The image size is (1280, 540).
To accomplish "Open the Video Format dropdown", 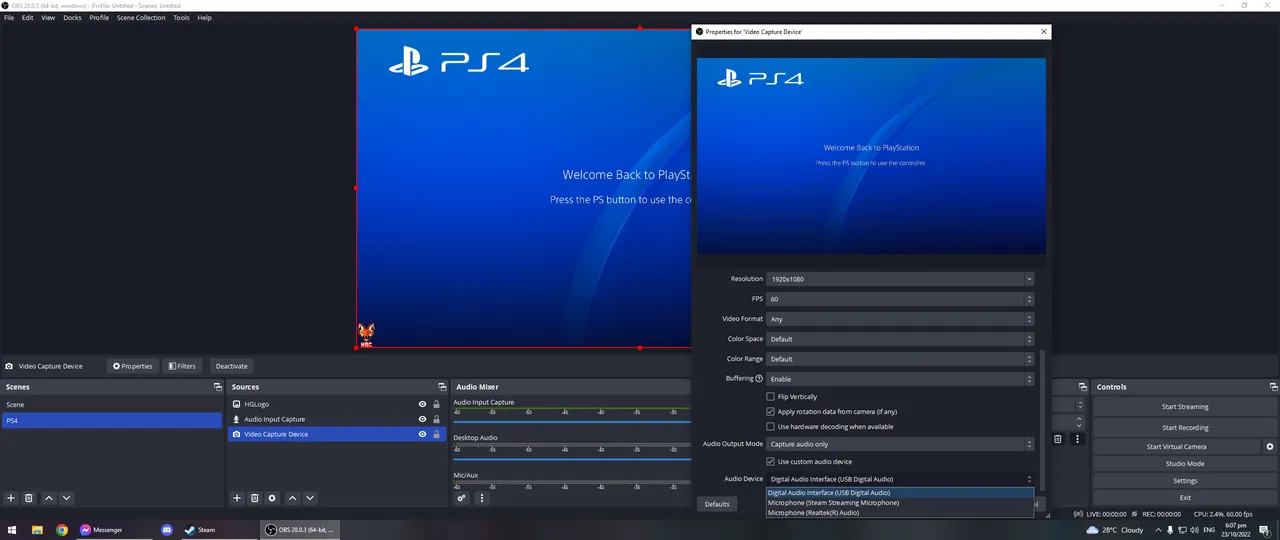I will pos(900,319).
